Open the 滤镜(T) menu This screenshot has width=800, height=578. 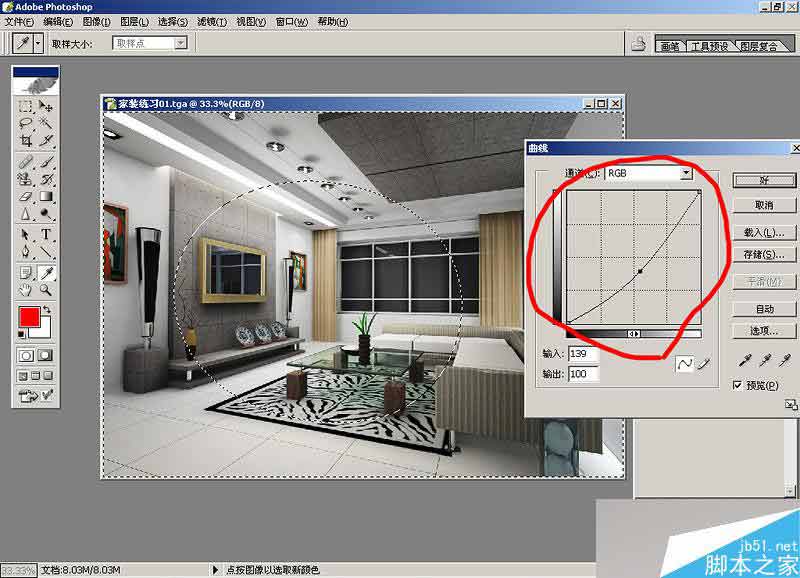coord(212,22)
